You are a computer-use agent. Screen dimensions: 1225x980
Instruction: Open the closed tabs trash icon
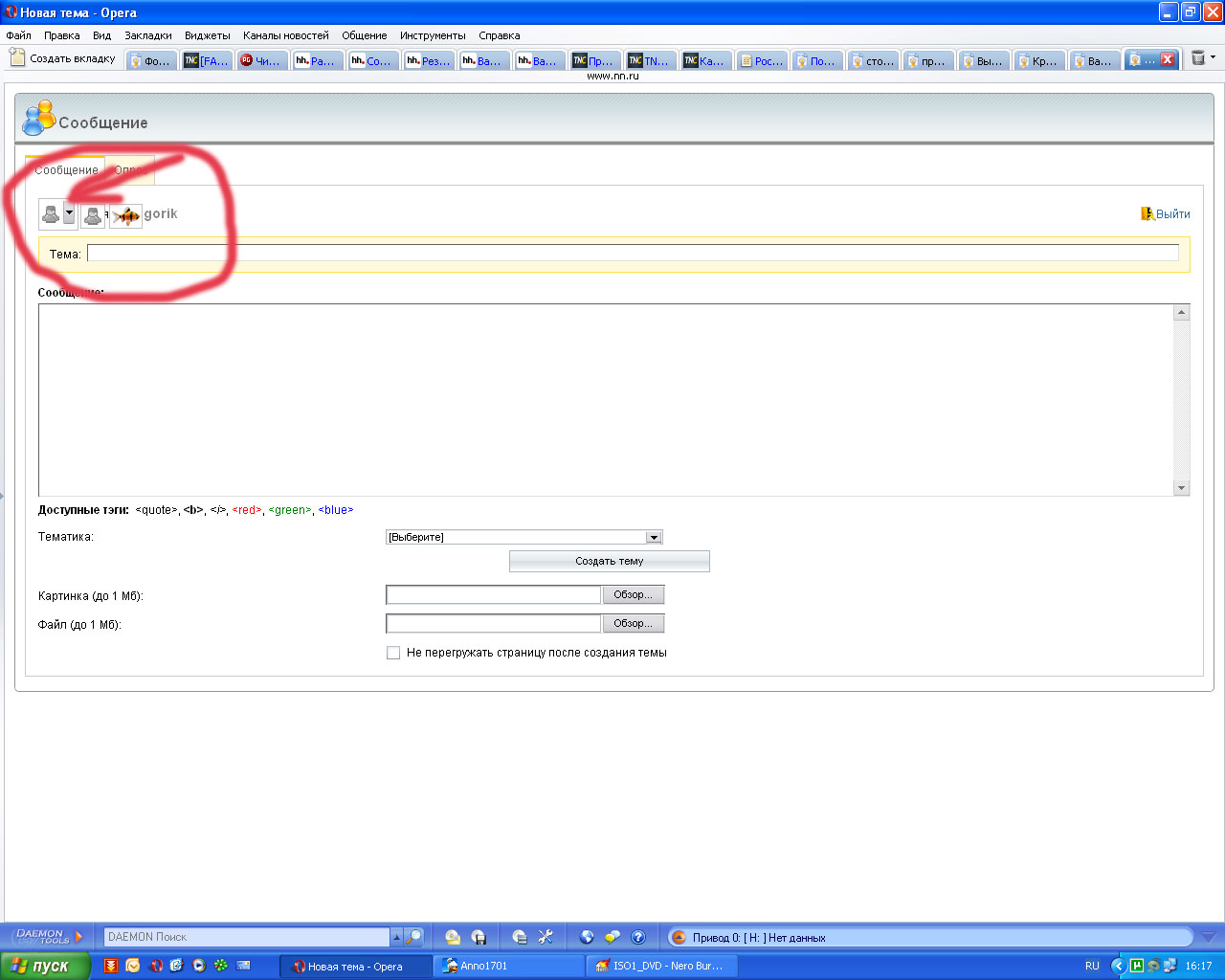(x=1197, y=58)
